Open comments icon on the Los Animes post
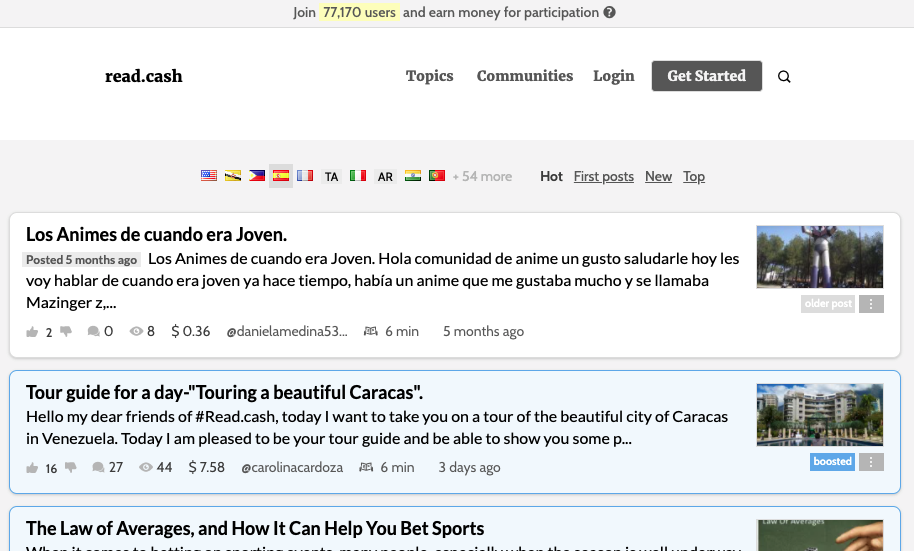The height and width of the screenshot is (551, 914). point(93,331)
